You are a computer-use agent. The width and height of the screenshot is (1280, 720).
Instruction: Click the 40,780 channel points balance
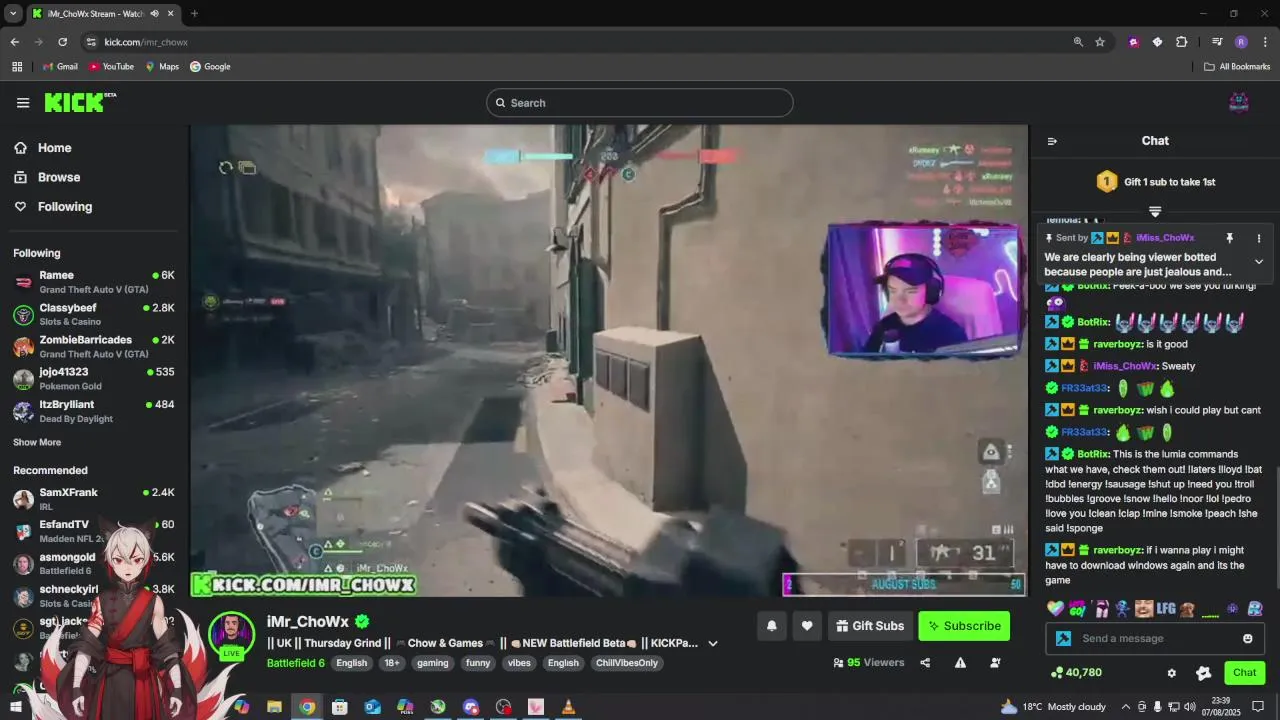[1076, 673]
